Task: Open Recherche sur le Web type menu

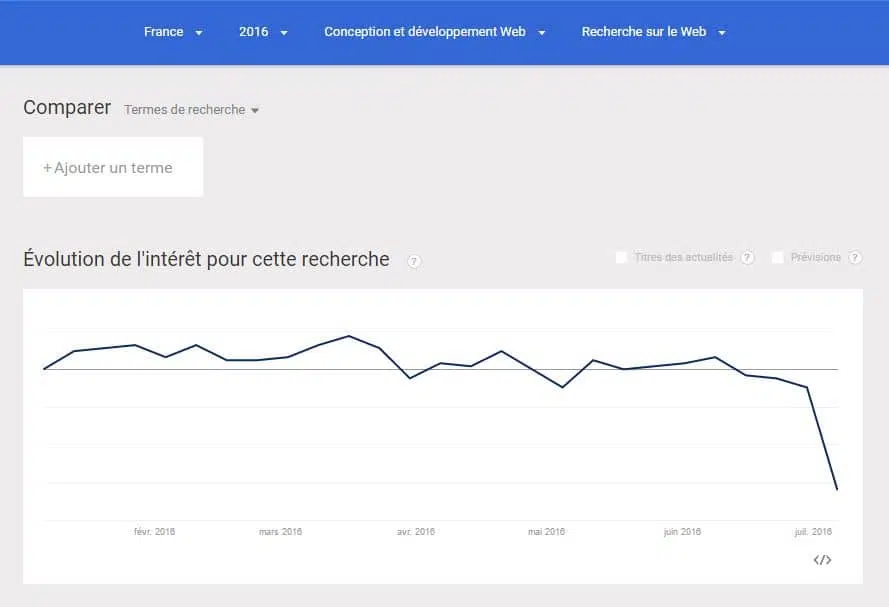Action: coord(653,32)
